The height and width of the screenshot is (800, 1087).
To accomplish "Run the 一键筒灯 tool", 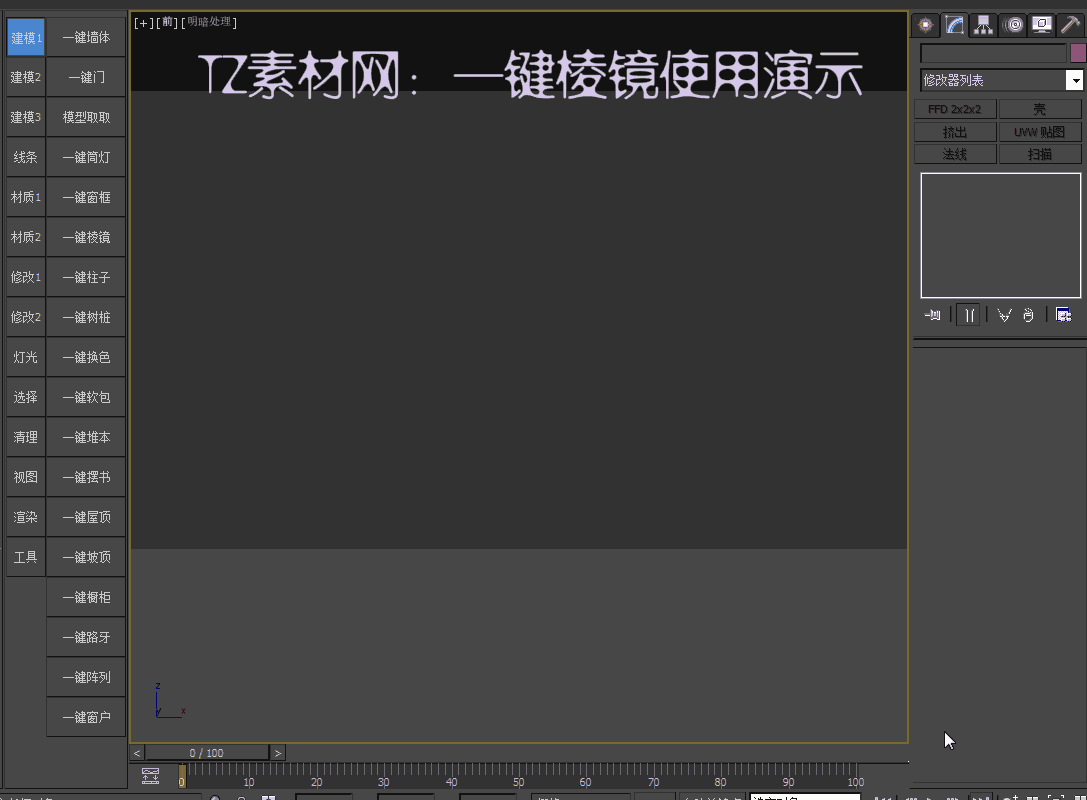I will coord(86,157).
